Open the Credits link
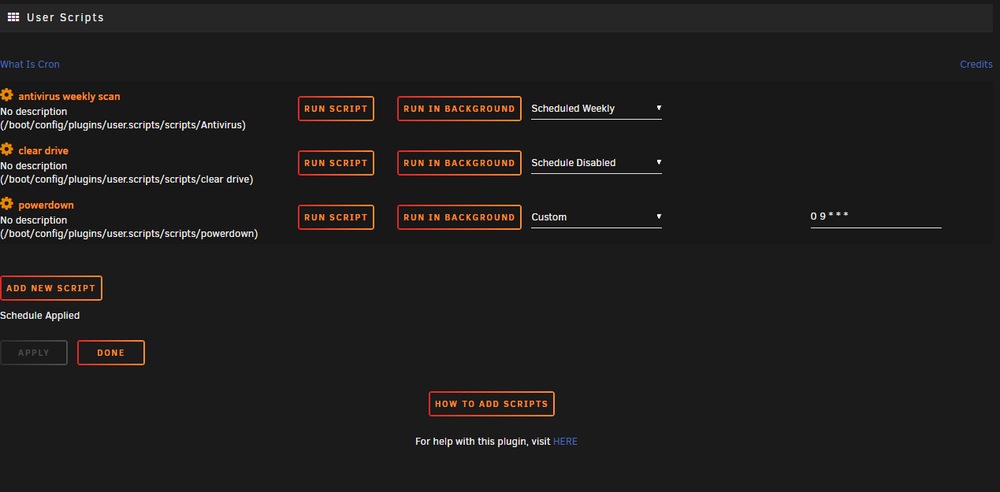This screenshot has height=492, width=1000. (976, 64)
